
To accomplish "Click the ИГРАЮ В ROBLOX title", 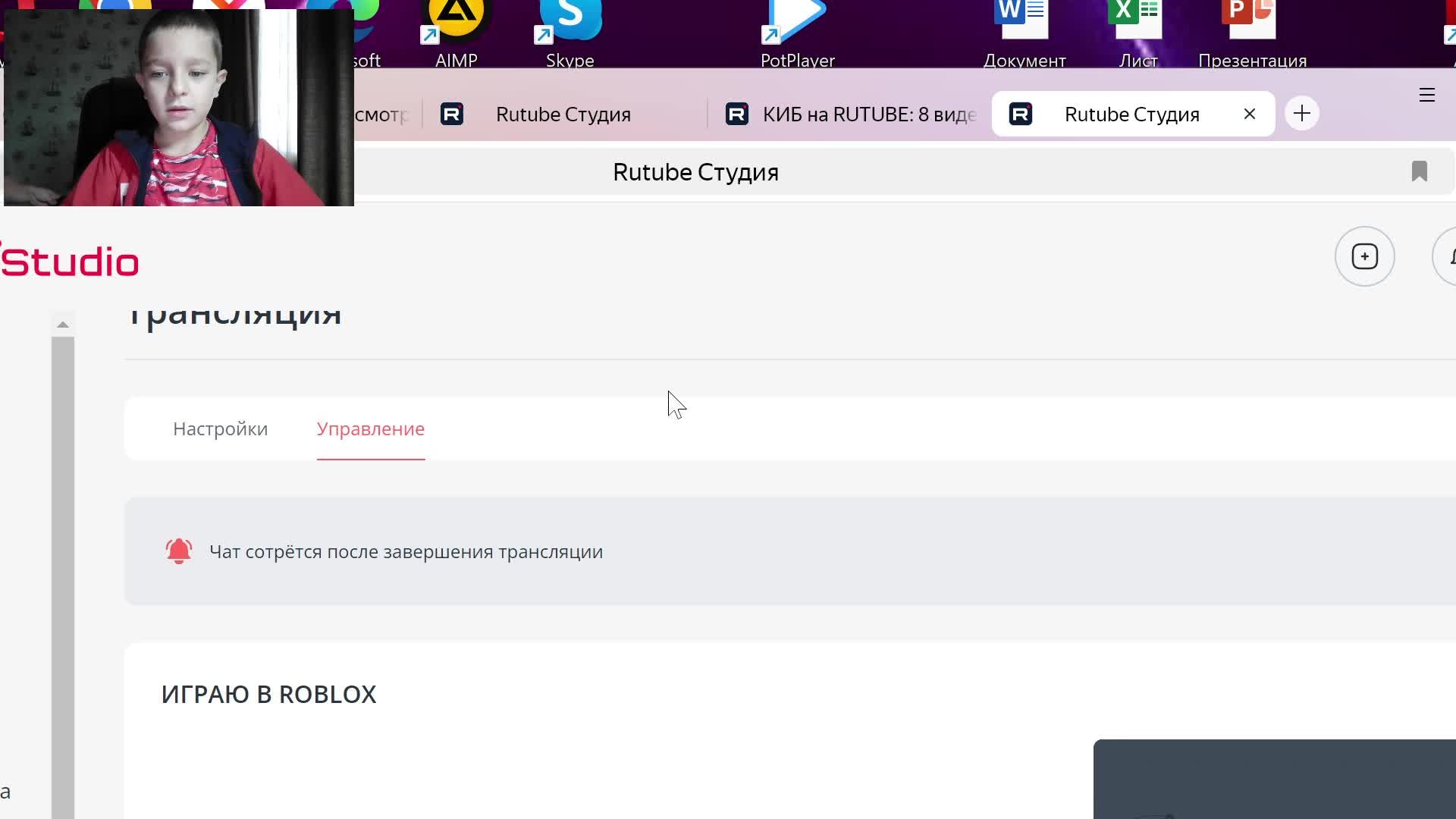I will coord(268,694).
